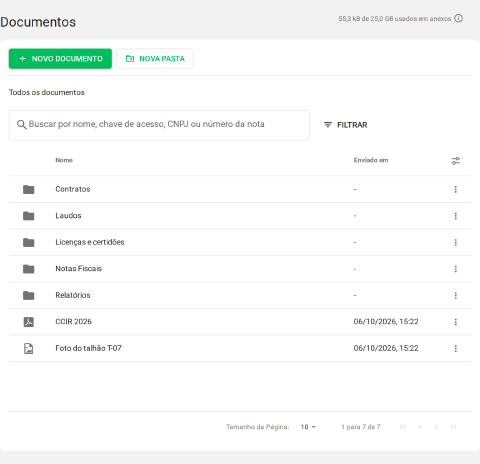This screenshot has width=480, height=464.
Task: Open Notas Fiscais folder name
Action: [x=79, y=269]
